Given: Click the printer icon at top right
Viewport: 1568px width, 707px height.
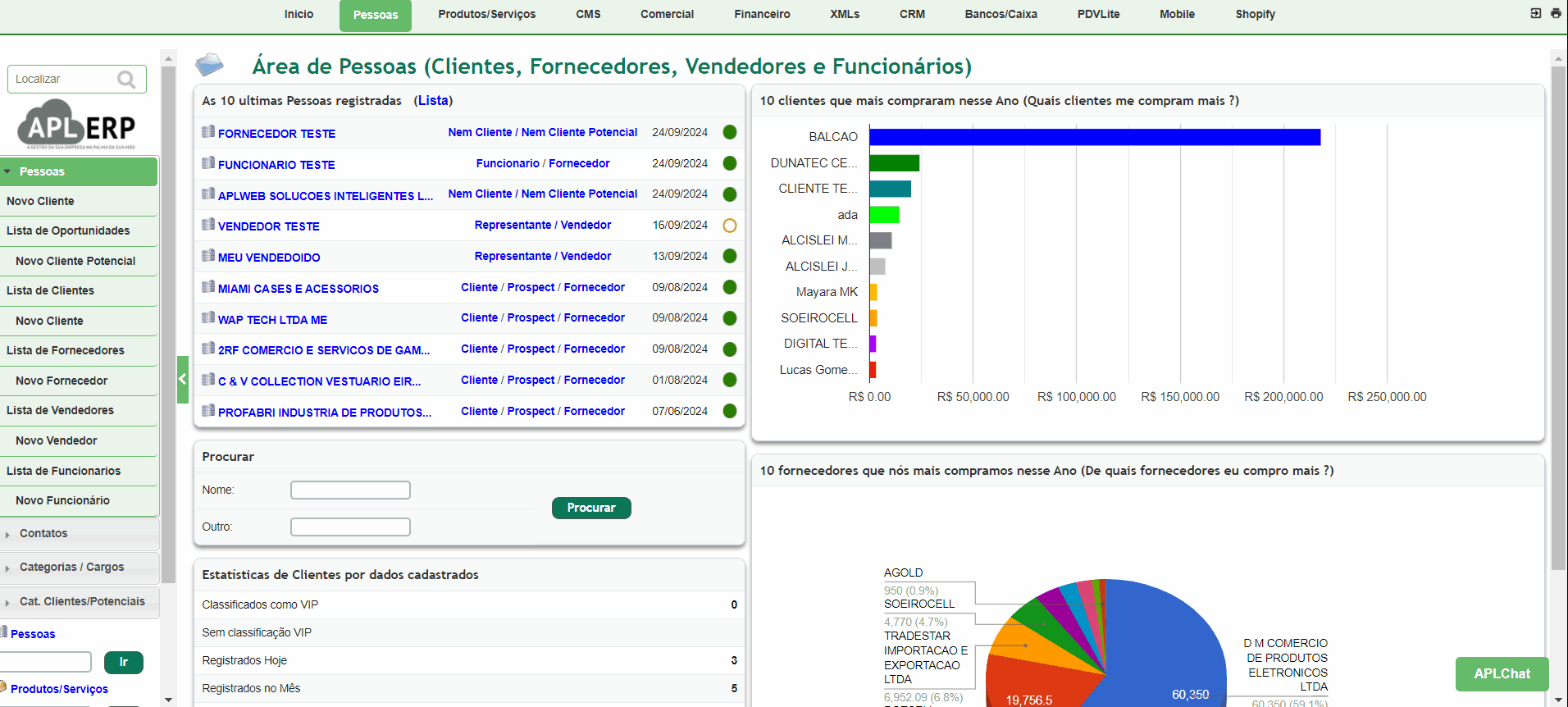Looking at the screenshot, I should (x=1556, y=13).
